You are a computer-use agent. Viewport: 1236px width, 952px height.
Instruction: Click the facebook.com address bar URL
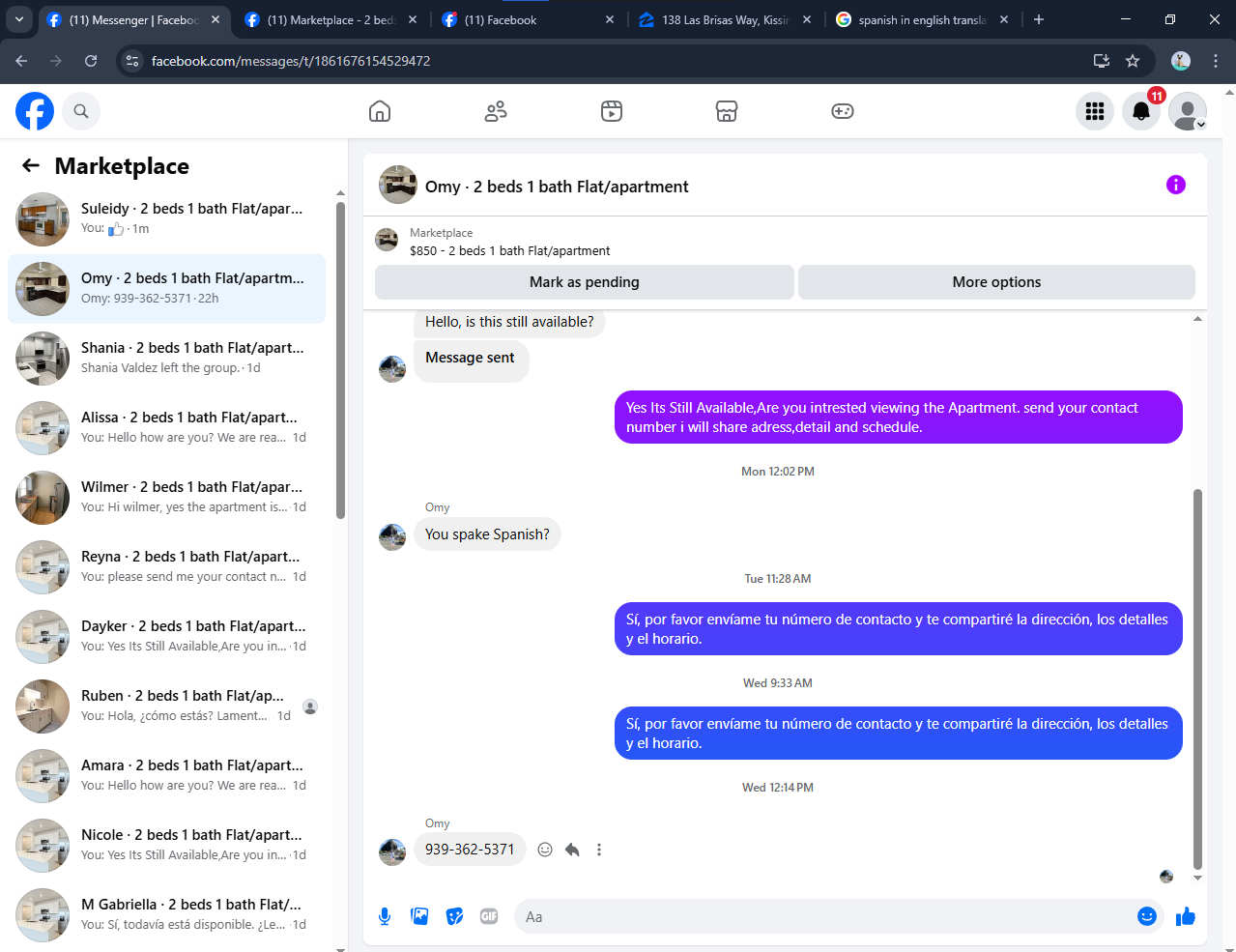click(x=291, y=61)
